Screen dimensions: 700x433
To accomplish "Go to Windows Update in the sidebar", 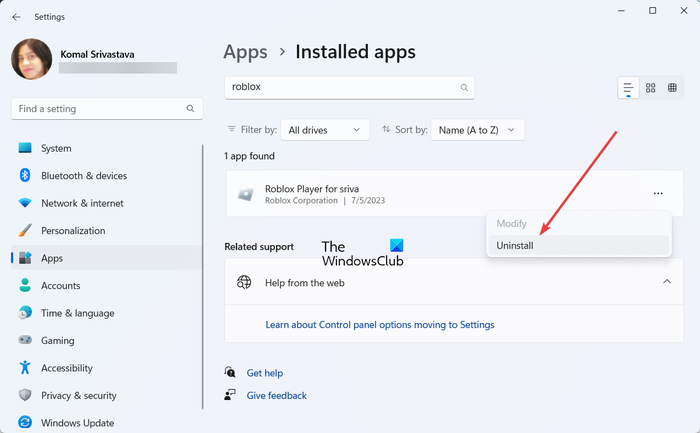I will click(x=77, y=423).
